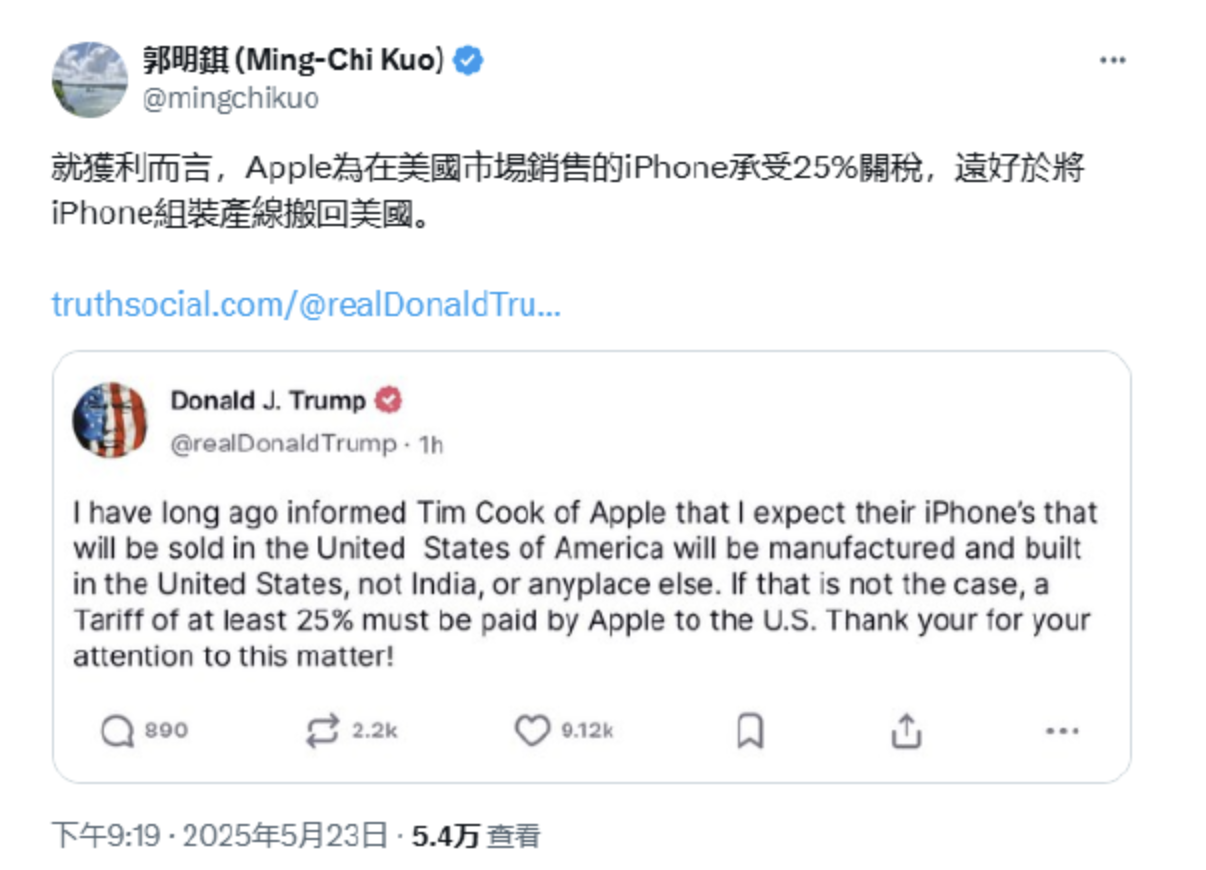Open the truthsocial.com link in the tweet

[306, 304]
